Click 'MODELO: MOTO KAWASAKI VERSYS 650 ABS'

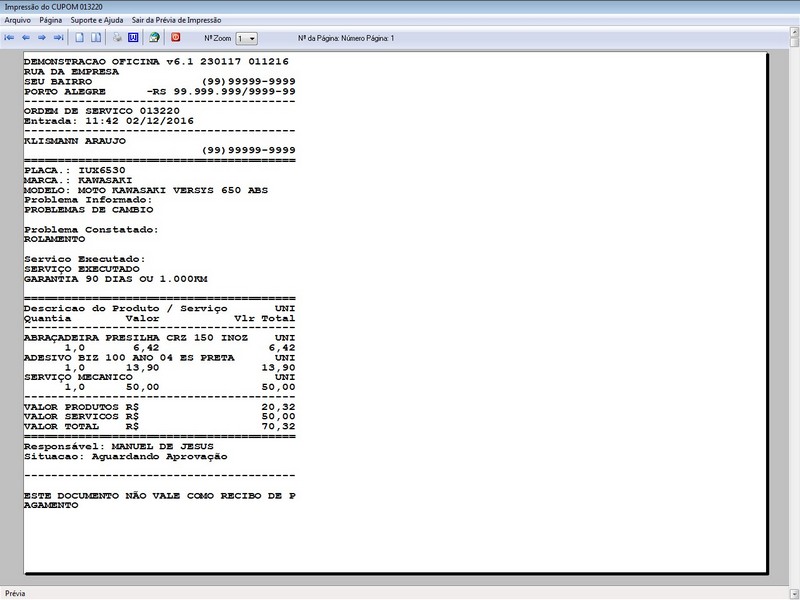146,190
